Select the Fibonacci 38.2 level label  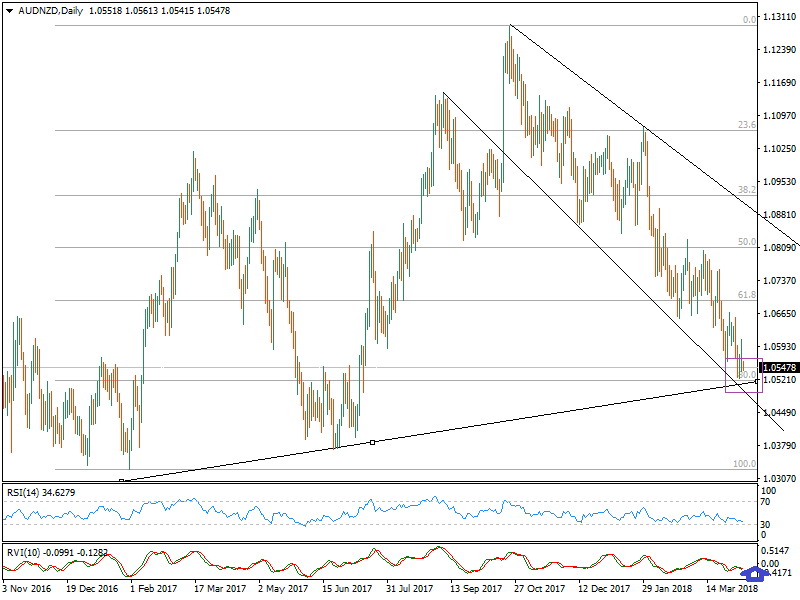(747, 190)
